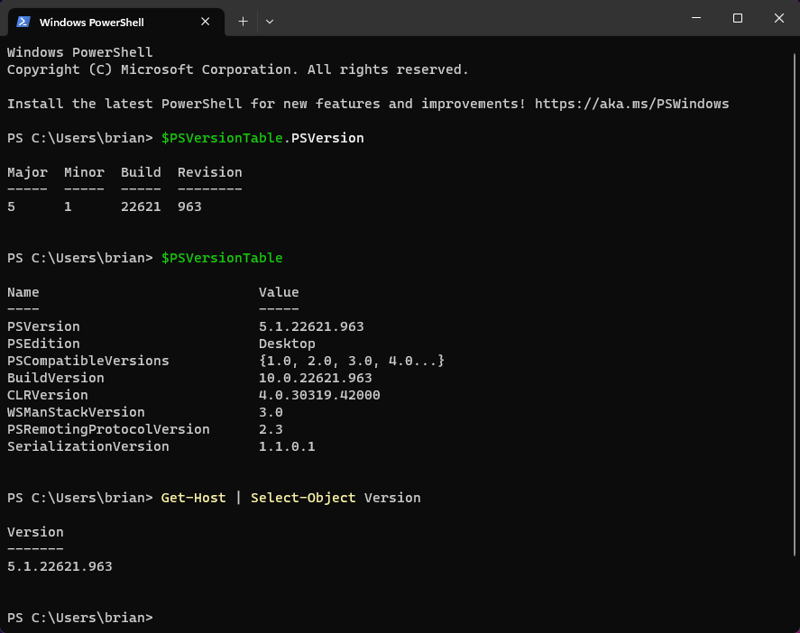Click the "Version" output column header under Get-Host
Image resolution: width=800 pixels, height=633 pixels.
(35, 532)
